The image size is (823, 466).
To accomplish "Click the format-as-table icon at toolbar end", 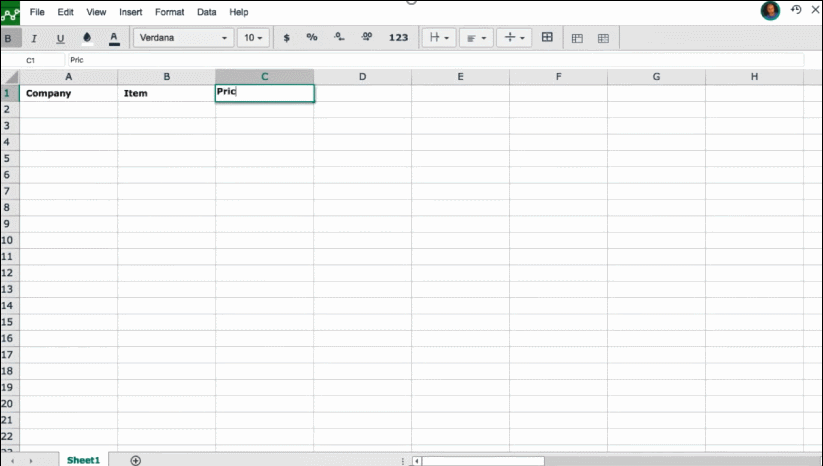I will tap(604, 38).
